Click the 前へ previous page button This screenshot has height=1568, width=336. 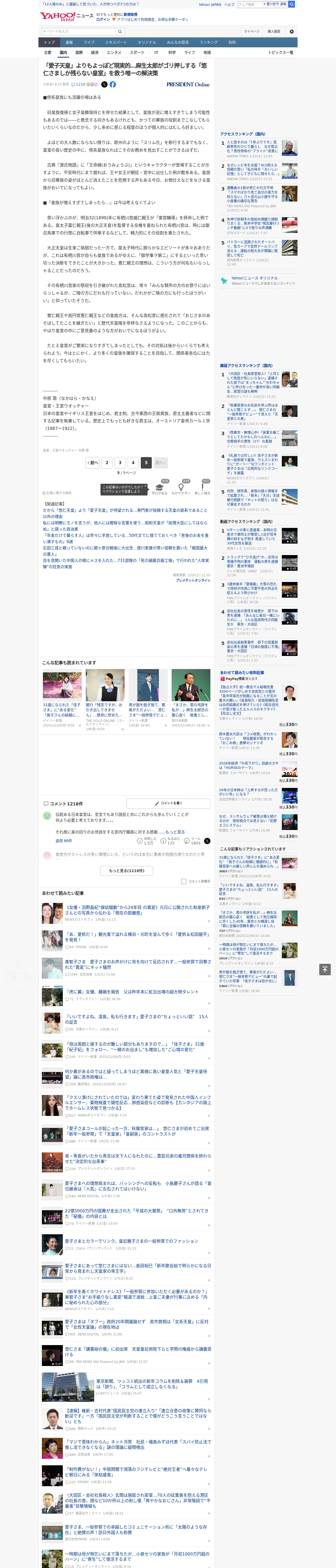(x=93, y=463)
